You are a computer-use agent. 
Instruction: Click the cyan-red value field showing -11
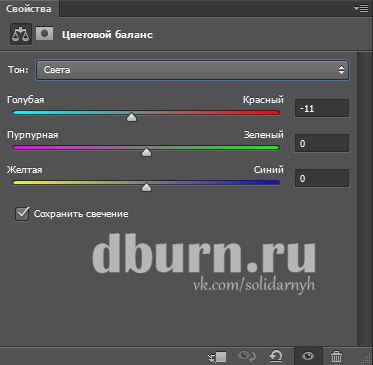click(x=322, y=108)
